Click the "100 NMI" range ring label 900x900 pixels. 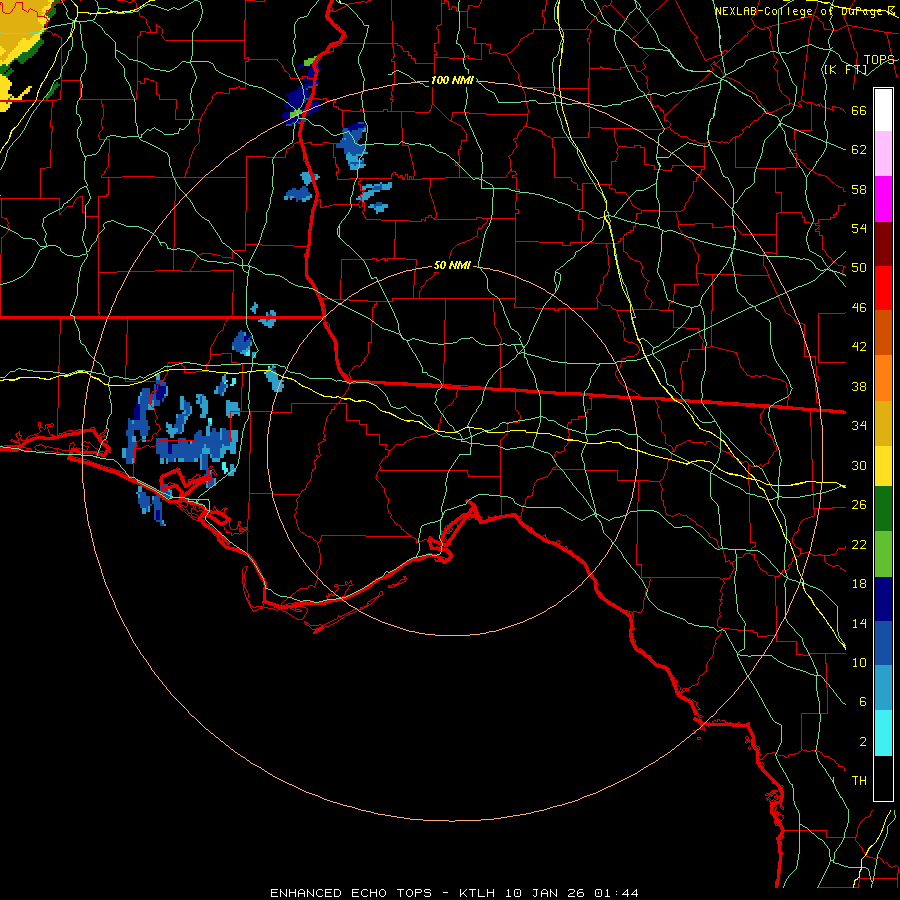point(452,80)
